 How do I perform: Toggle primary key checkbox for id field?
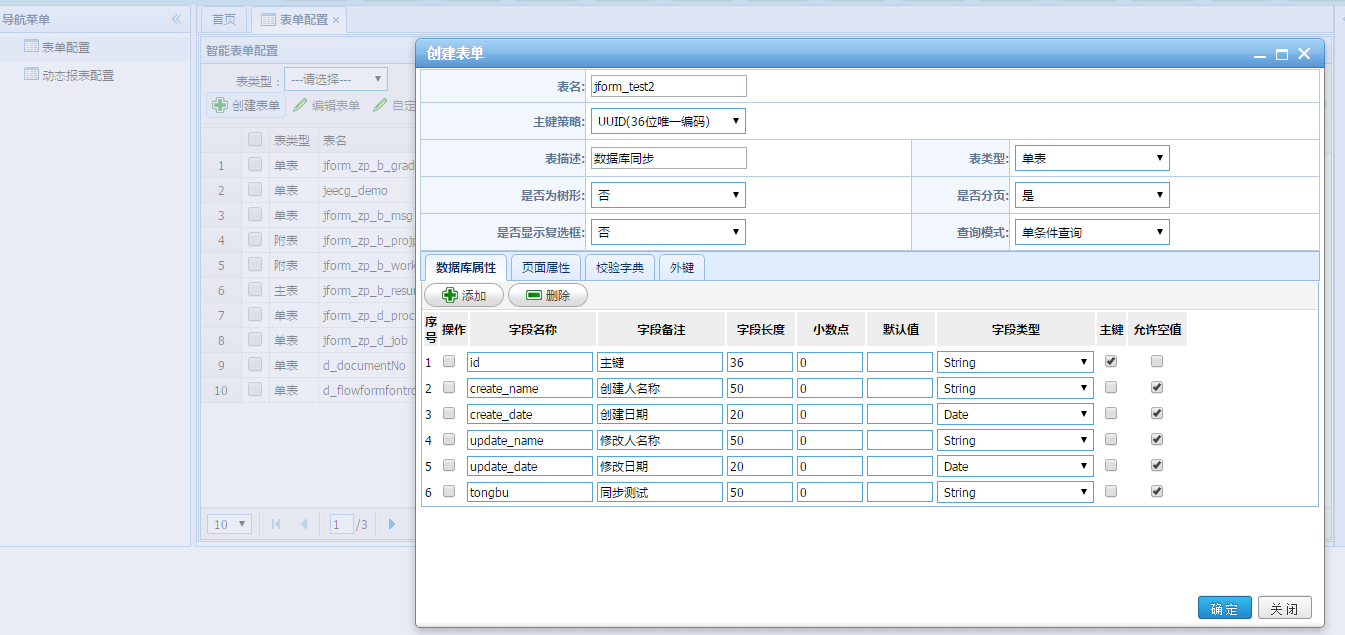coord(1110,361)
